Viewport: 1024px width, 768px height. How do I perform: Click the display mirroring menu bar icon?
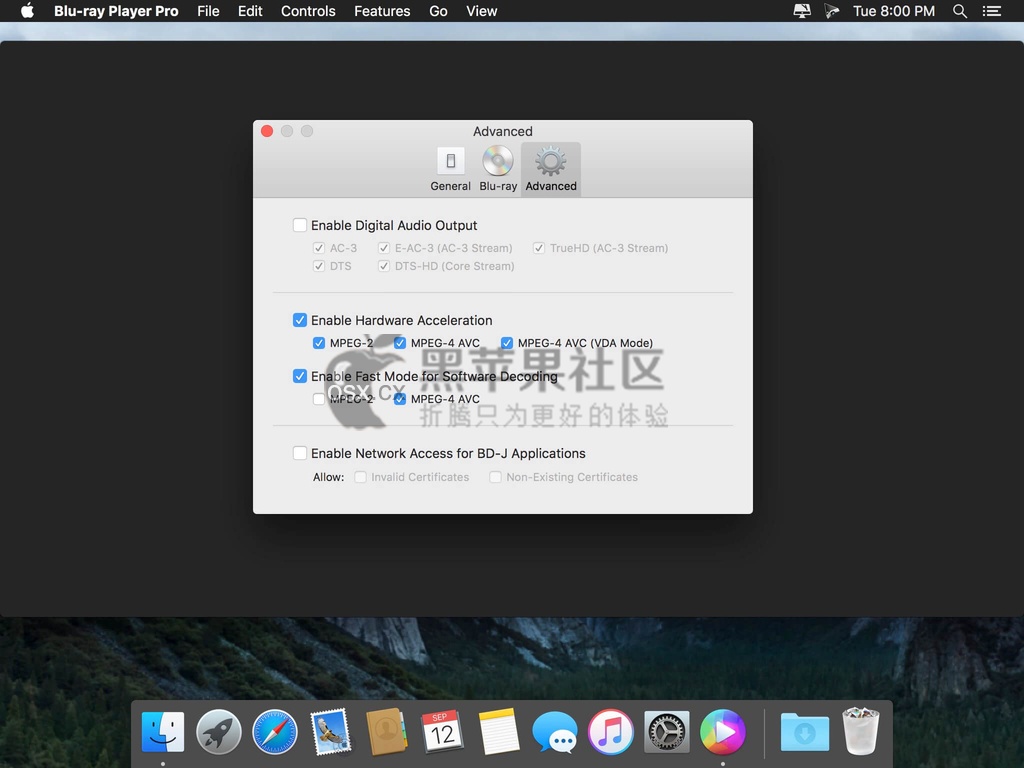pyautogui.click(x=802, y=11)
